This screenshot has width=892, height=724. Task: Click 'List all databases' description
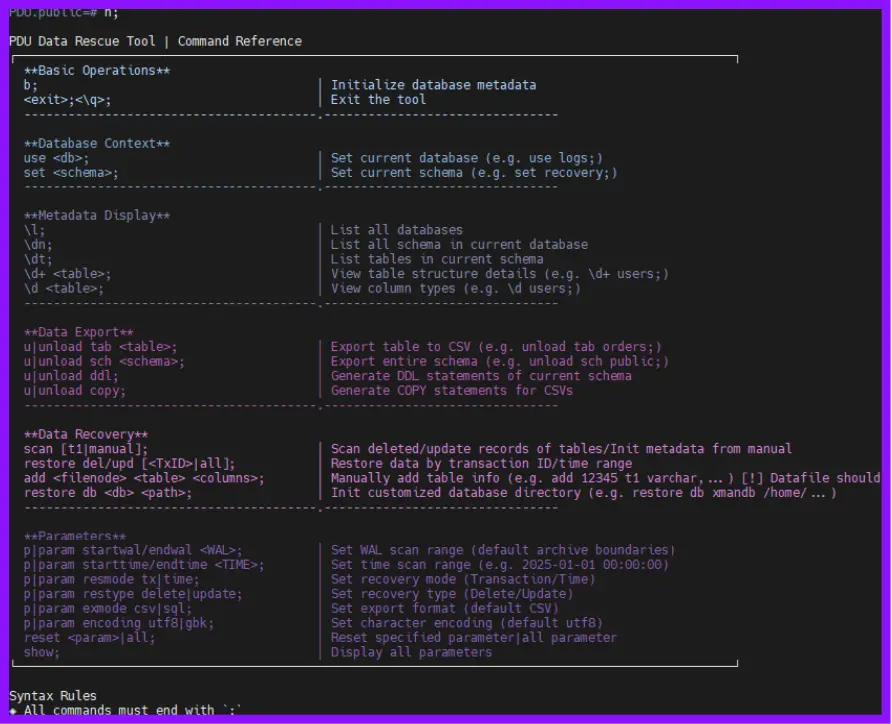pos(397,230)
